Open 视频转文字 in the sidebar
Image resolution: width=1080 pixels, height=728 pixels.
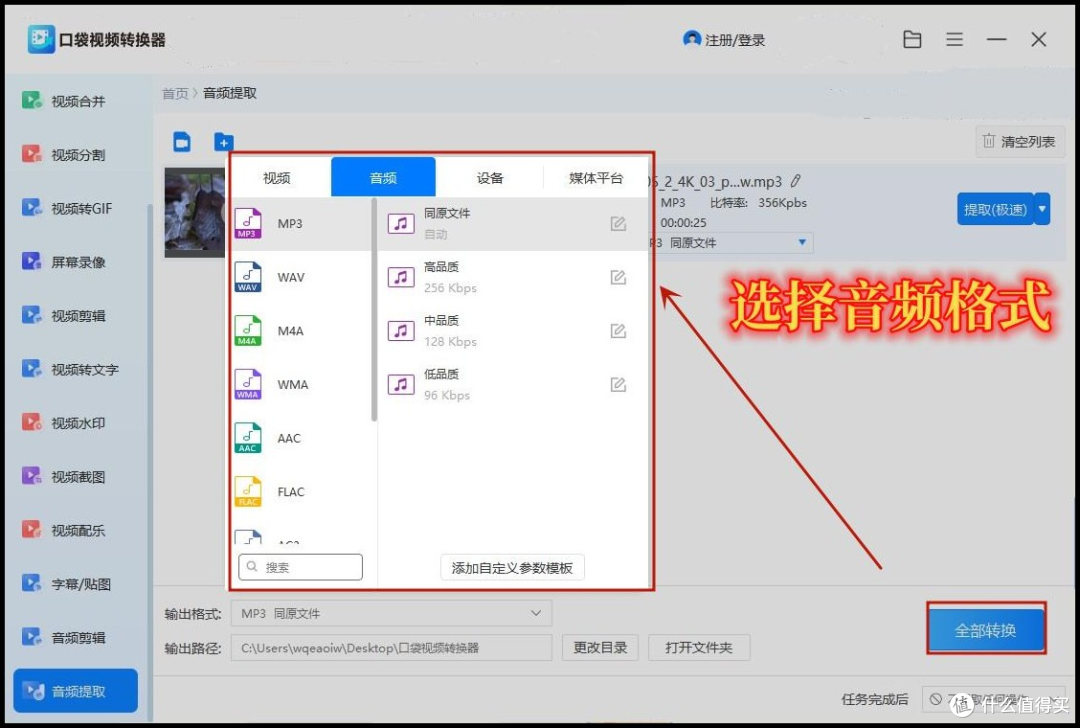click(x=70, y=369)
